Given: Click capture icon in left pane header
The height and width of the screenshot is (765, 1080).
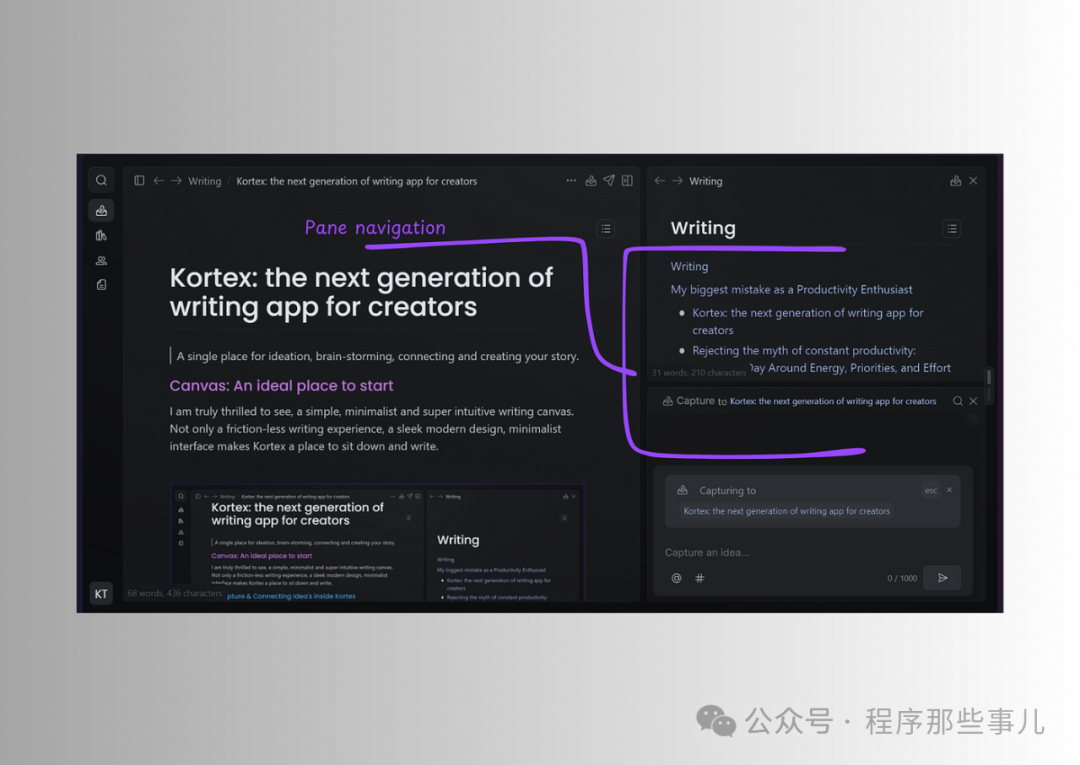Looking at the screenshot, I should pos(591,180).
